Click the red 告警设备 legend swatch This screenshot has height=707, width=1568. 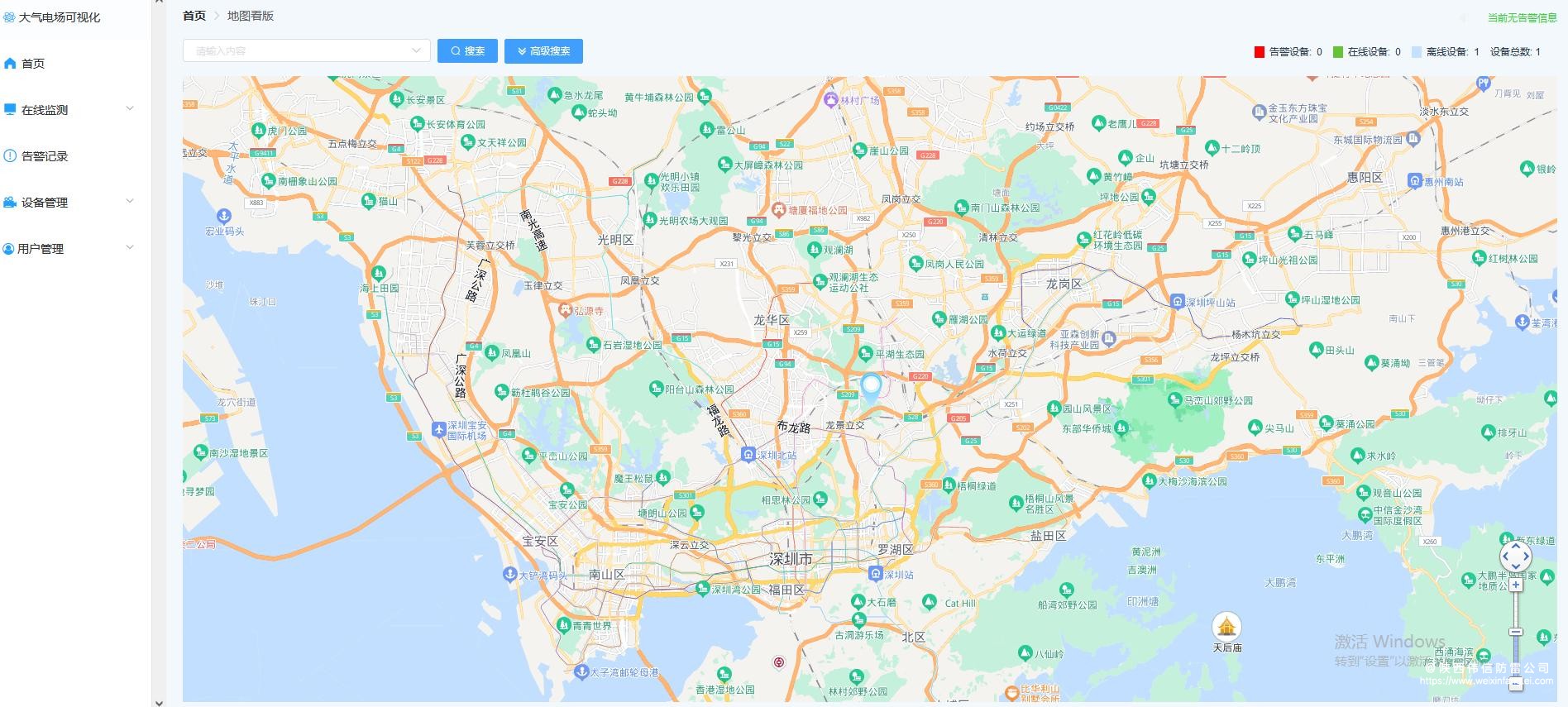(1260, 52)
